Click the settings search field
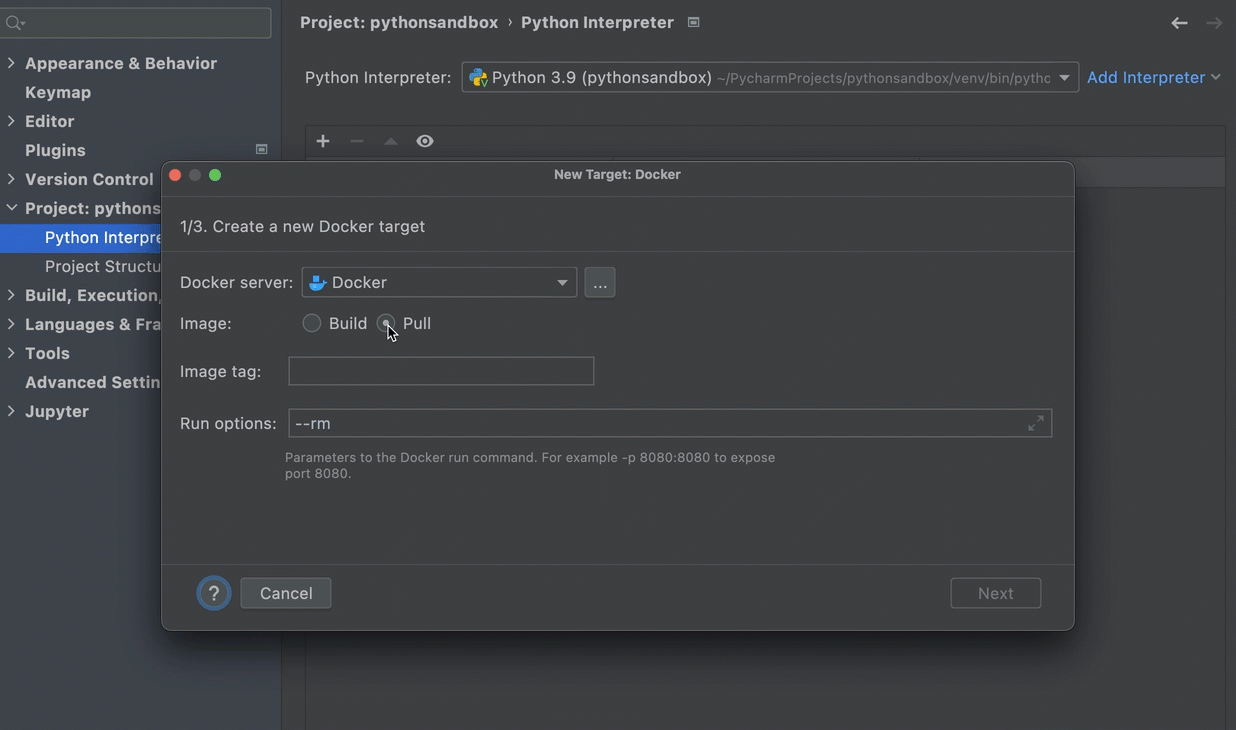 [x=136, y=22]
